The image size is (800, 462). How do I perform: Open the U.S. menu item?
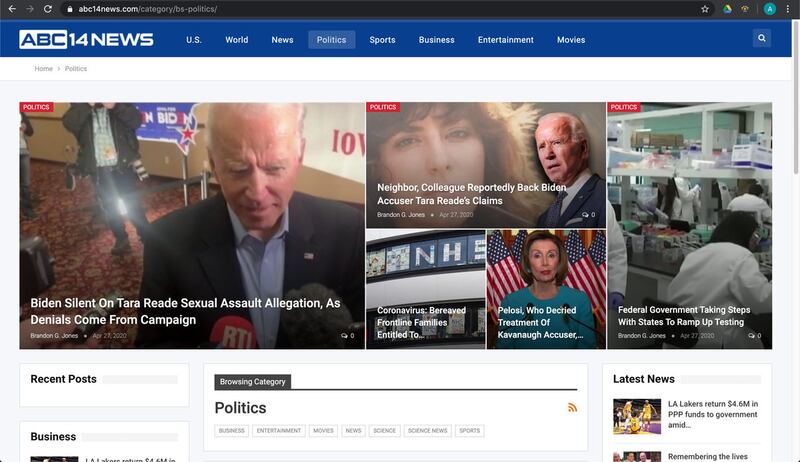tap(194, 40)
